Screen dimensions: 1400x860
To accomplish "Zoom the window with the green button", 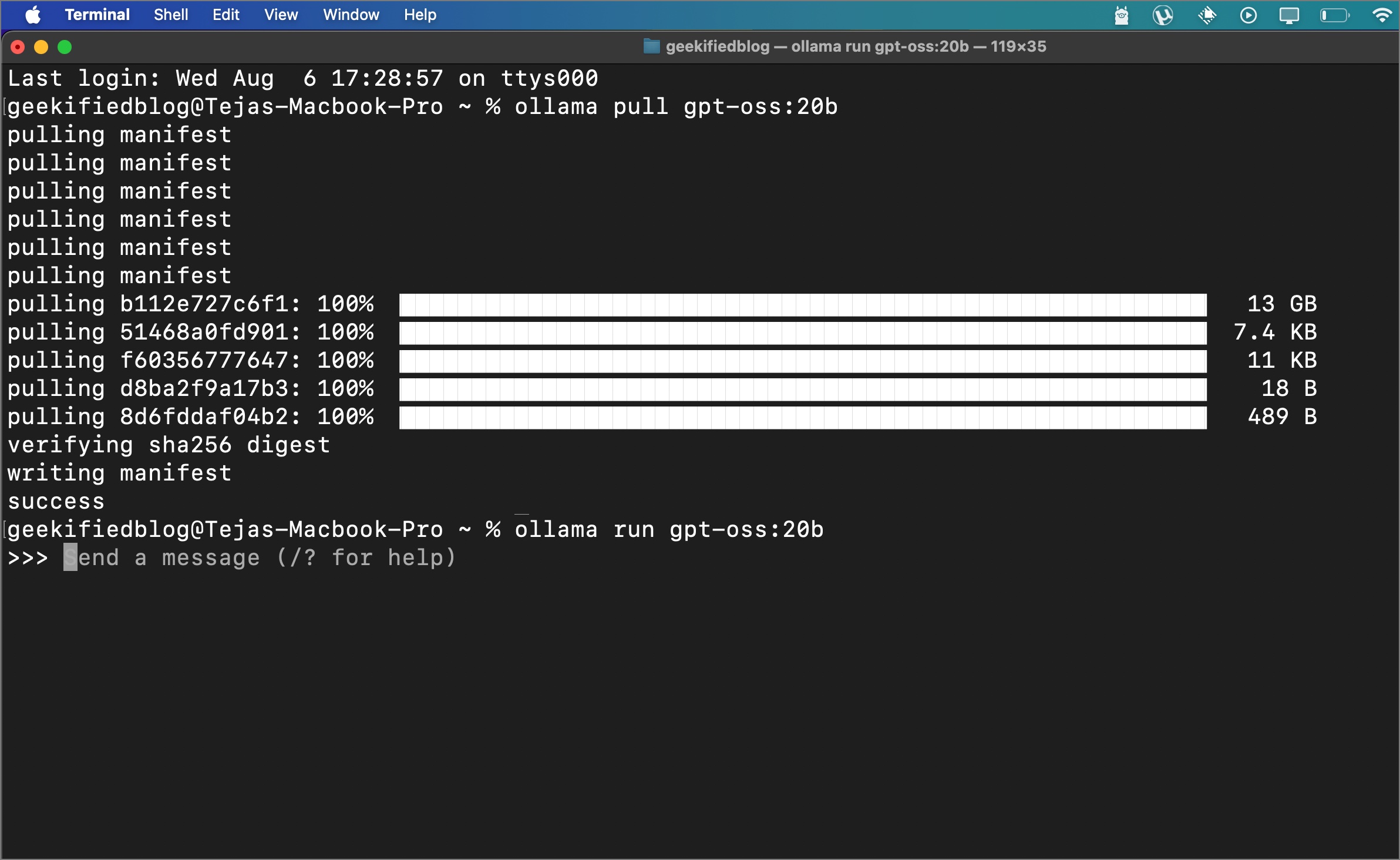I will click(x=65, y=47).
